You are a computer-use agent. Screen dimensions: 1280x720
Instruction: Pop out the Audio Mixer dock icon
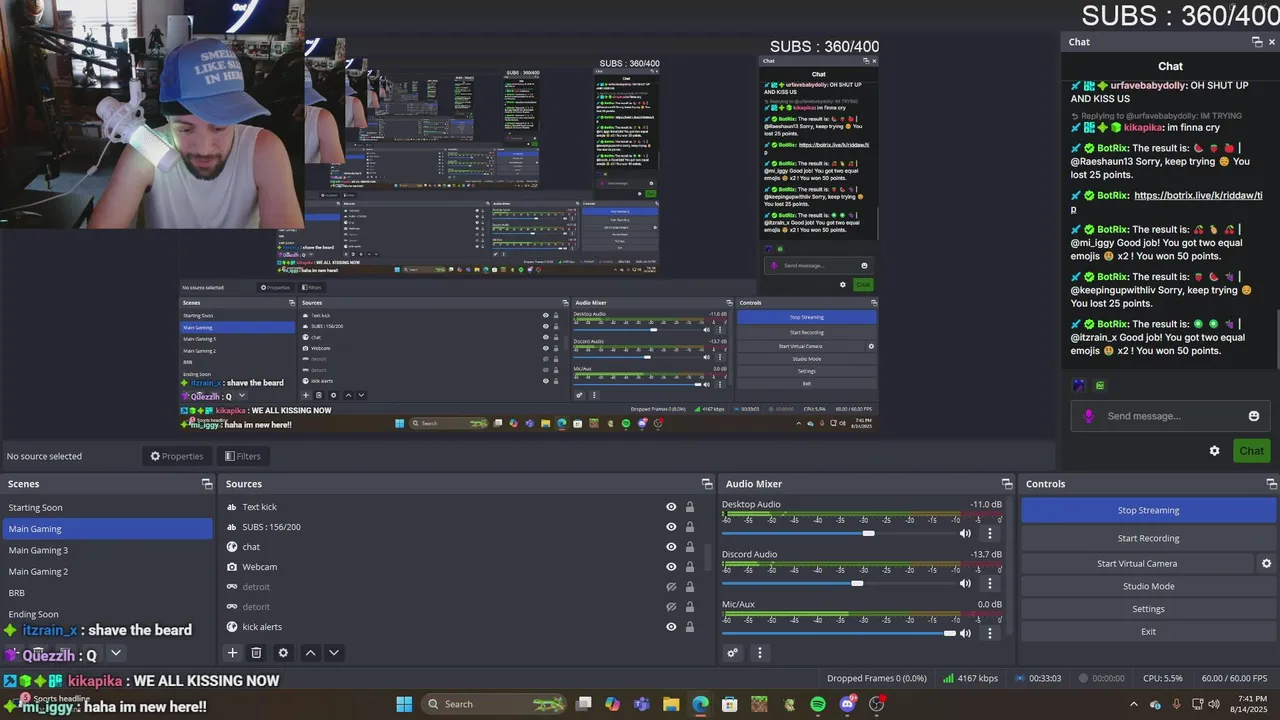1007,484
